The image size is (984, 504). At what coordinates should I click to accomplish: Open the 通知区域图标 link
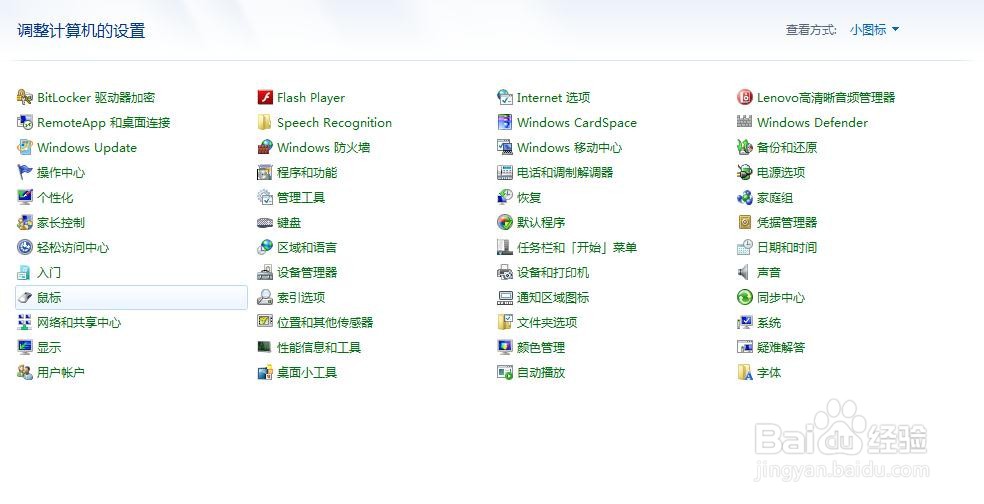pos(553,298)
